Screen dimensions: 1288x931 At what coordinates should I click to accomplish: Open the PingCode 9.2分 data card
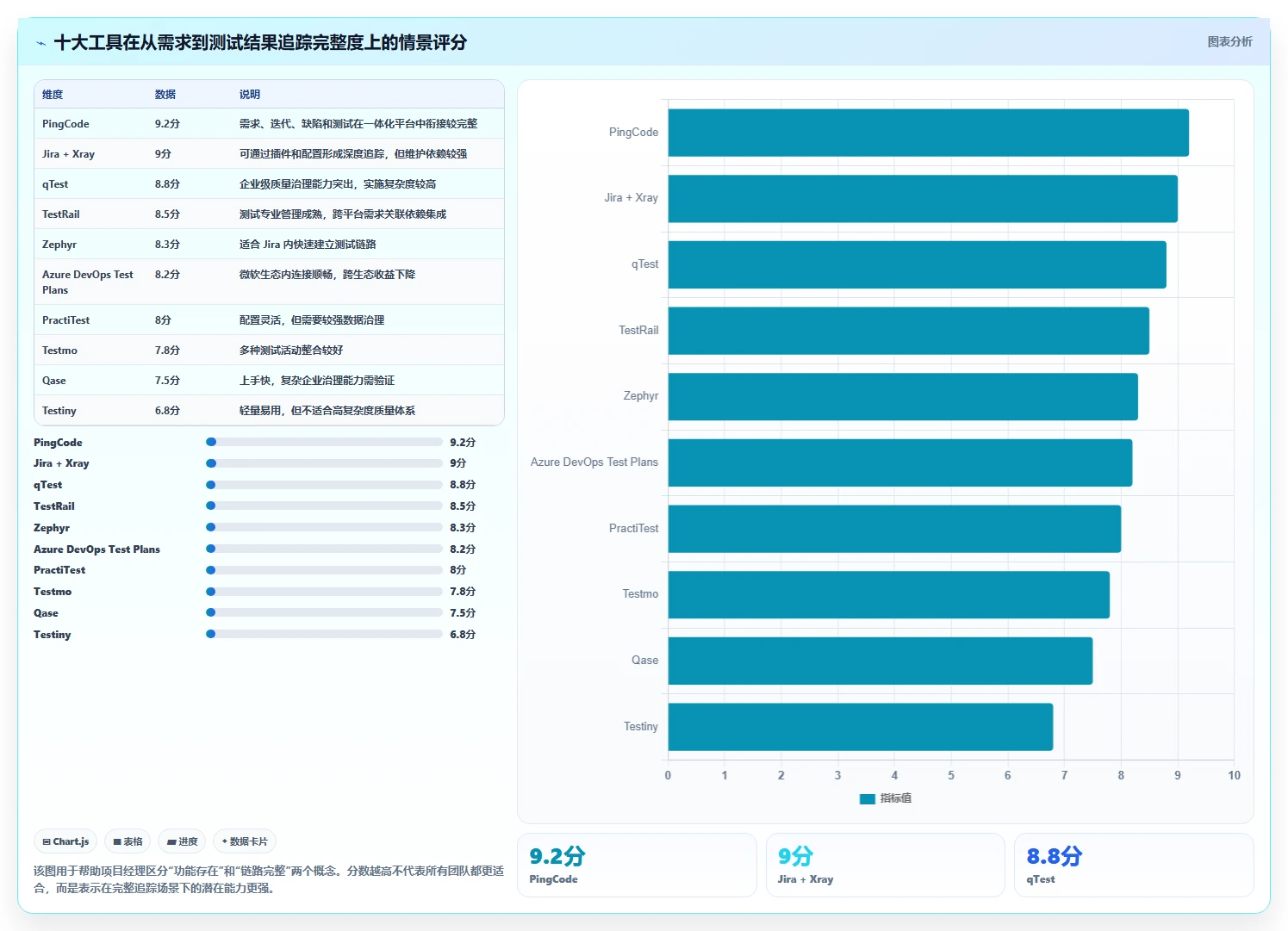point(637,865)
